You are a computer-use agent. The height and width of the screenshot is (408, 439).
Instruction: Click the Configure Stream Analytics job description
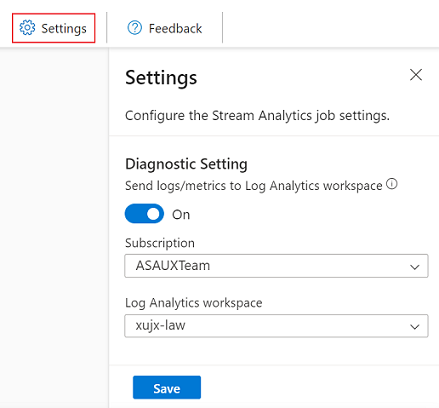pyautogui.click(x=257, y=116)
